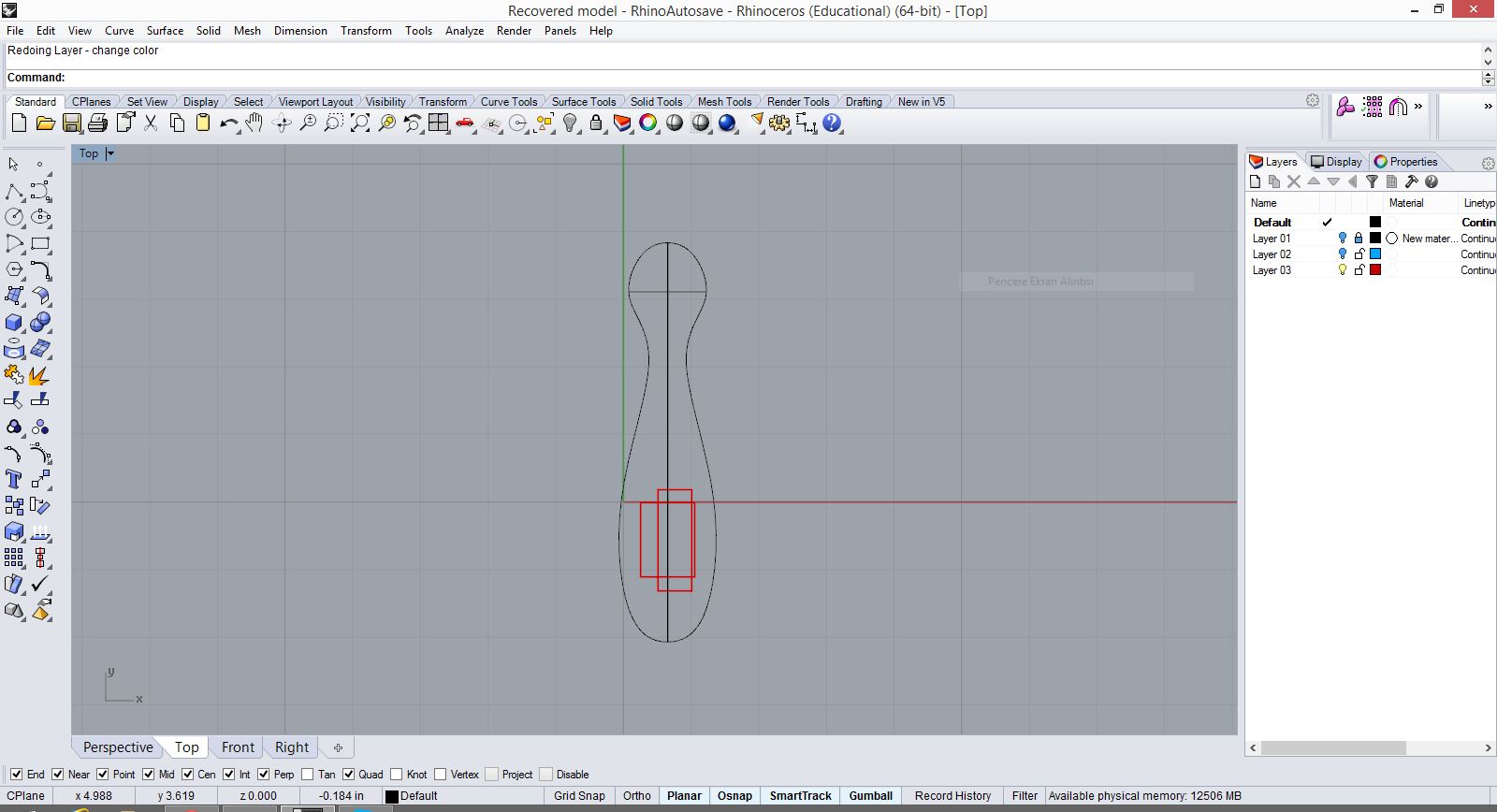Create a new layer in Layers panel
Image resolution: width=1497 pixels, height=812 pixels.
(1256, 181)
